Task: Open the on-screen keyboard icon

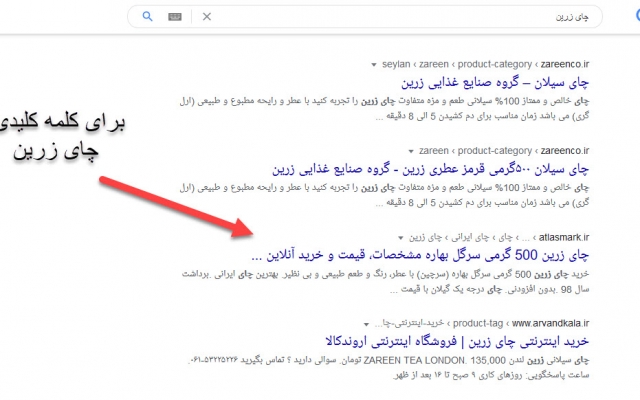Action: tap(175, 17)
